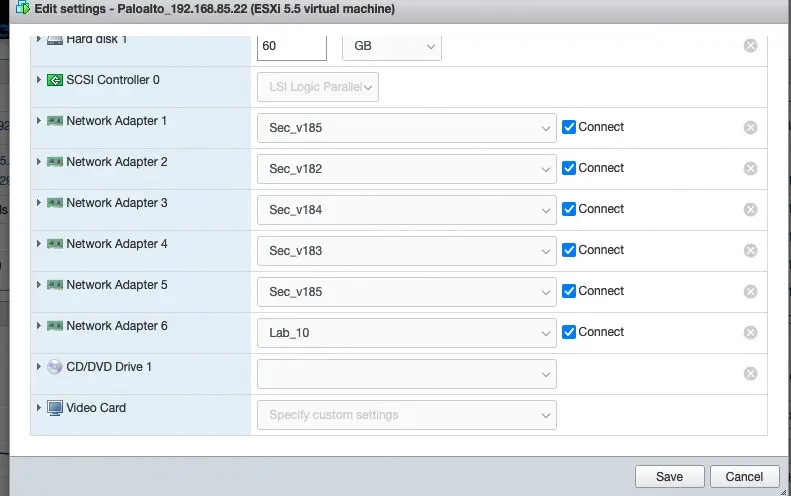
Task: Expand the Video Card section
Action: [x=39, y=408]
